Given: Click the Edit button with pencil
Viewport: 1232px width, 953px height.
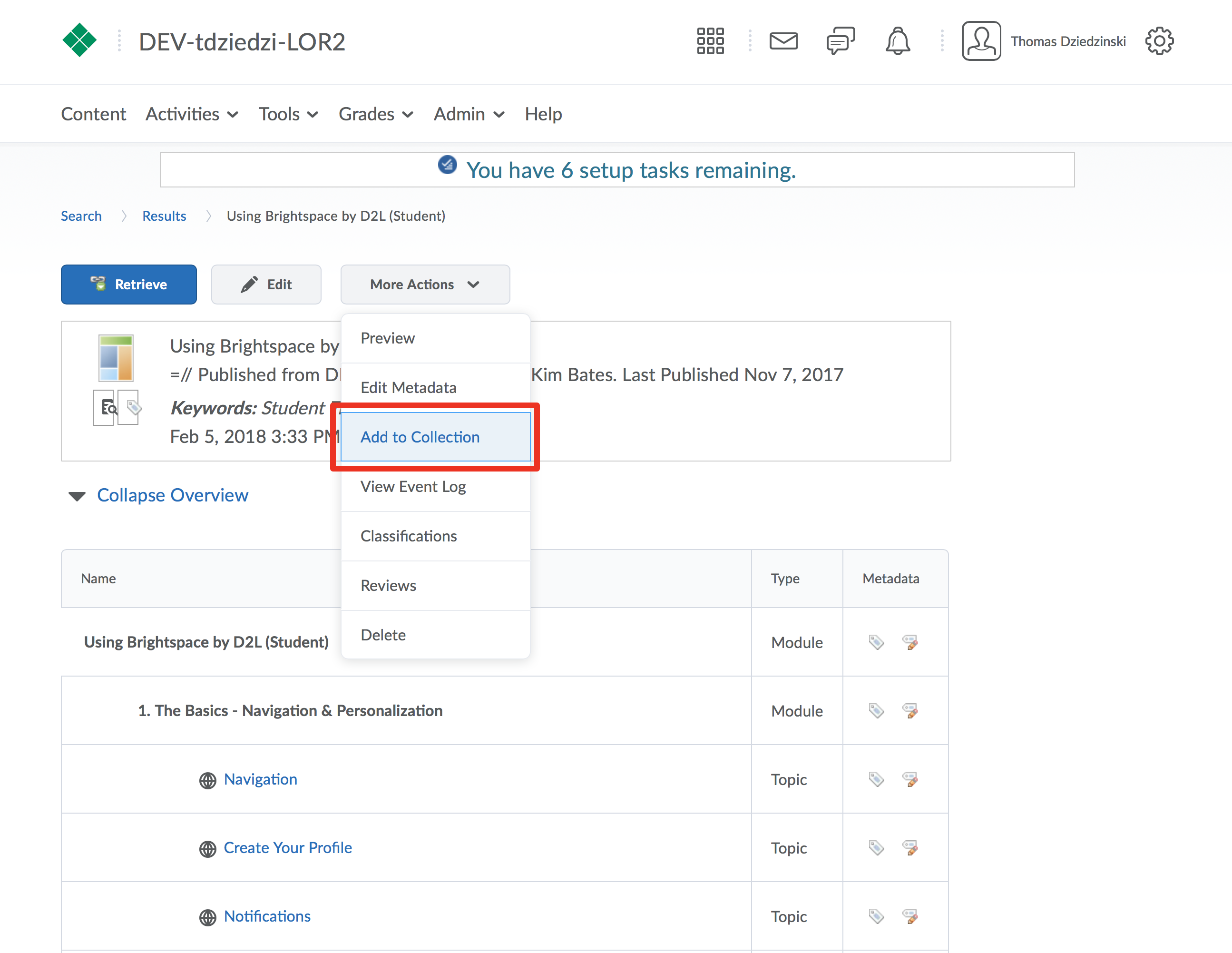Looking at the screenshot, I should (266, 285).
